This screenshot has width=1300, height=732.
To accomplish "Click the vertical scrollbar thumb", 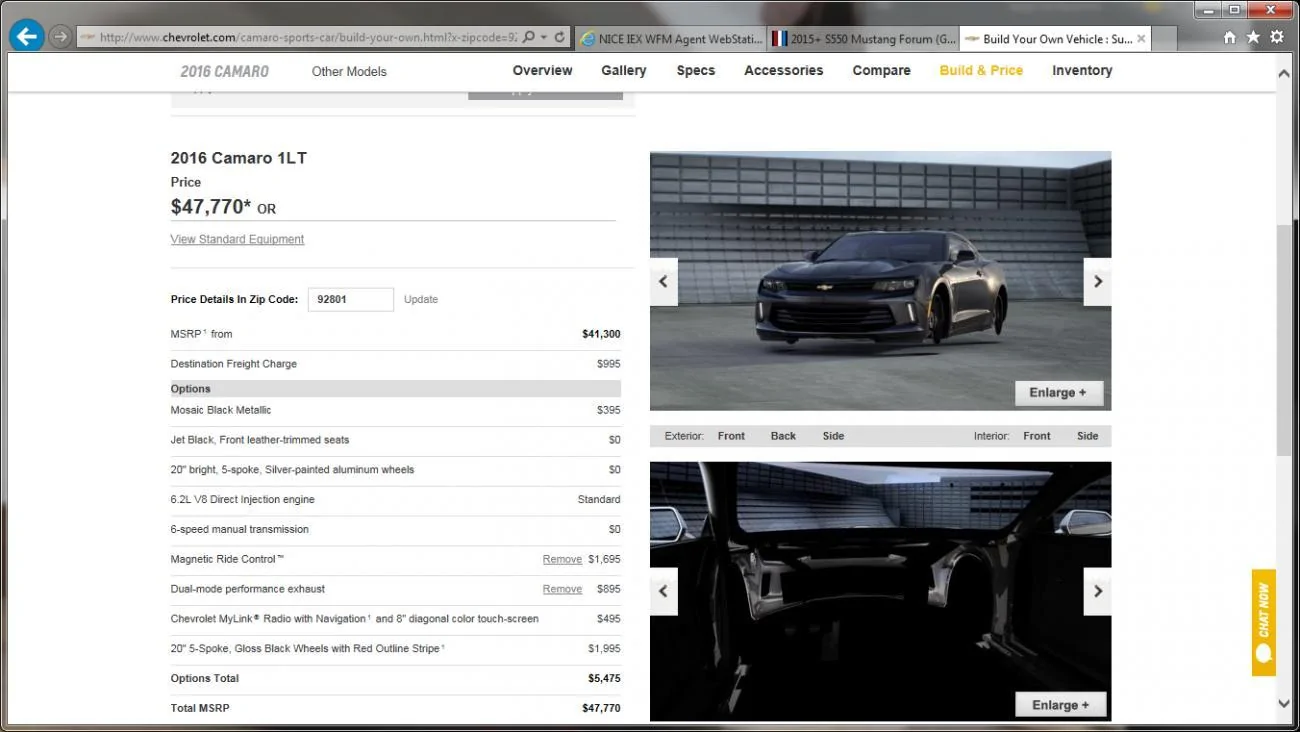I will 1284,340.
